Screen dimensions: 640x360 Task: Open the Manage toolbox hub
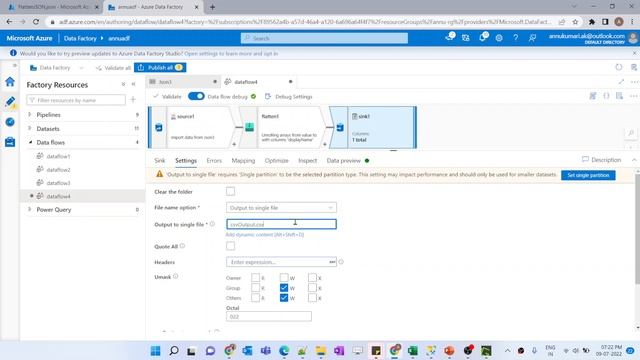pos(10,142)
